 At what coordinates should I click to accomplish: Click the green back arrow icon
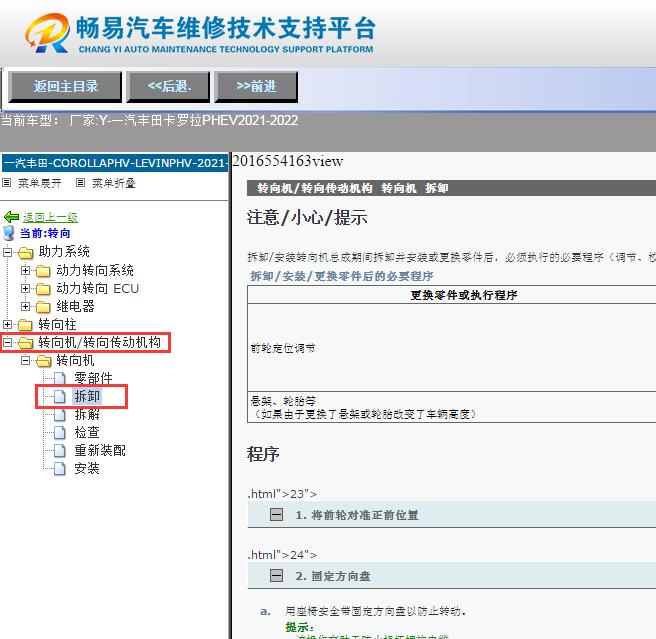(11, 217)
